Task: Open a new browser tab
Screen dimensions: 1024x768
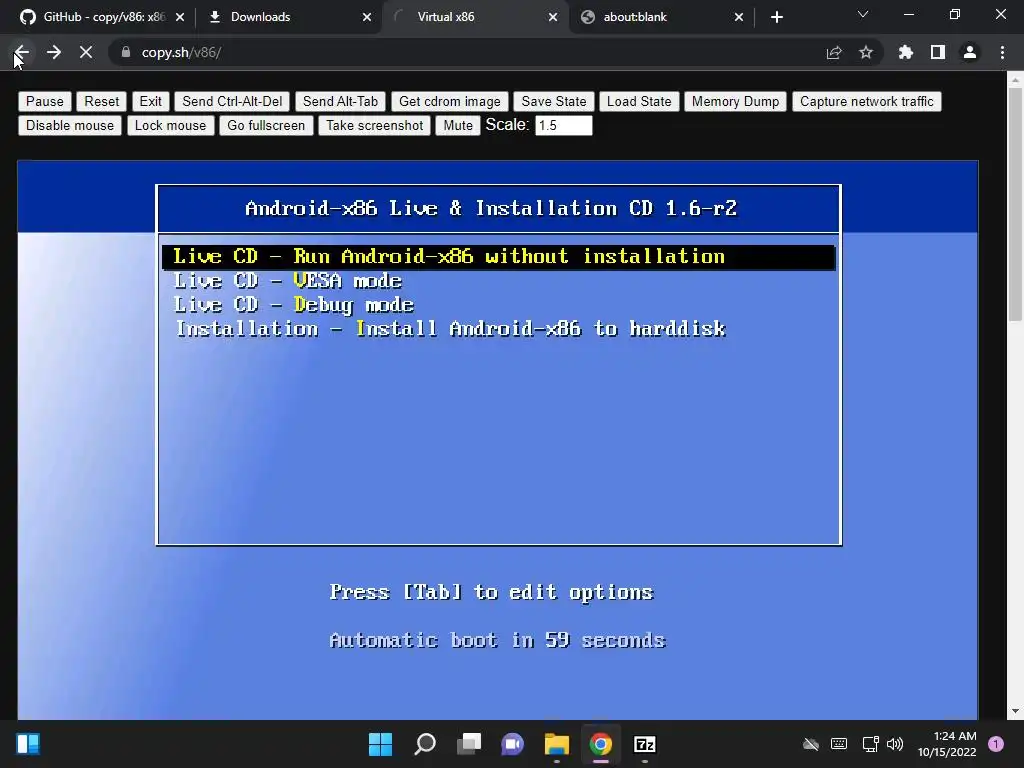Action: tap(776, 17)
